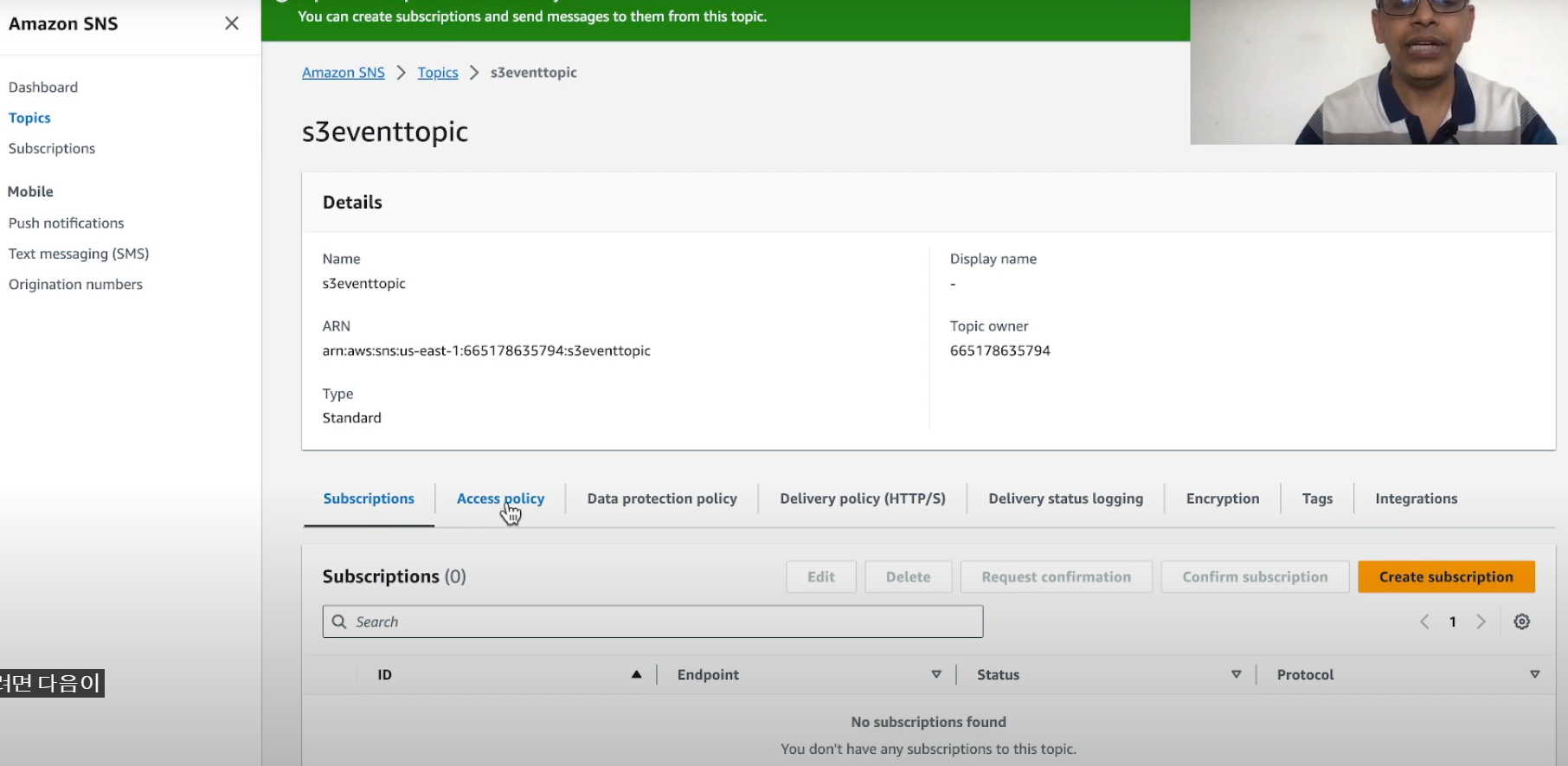The height and width of the screenshot is (766, 1568).
Task: Open Endpoint column sort arrow
Action: (936, 674)
